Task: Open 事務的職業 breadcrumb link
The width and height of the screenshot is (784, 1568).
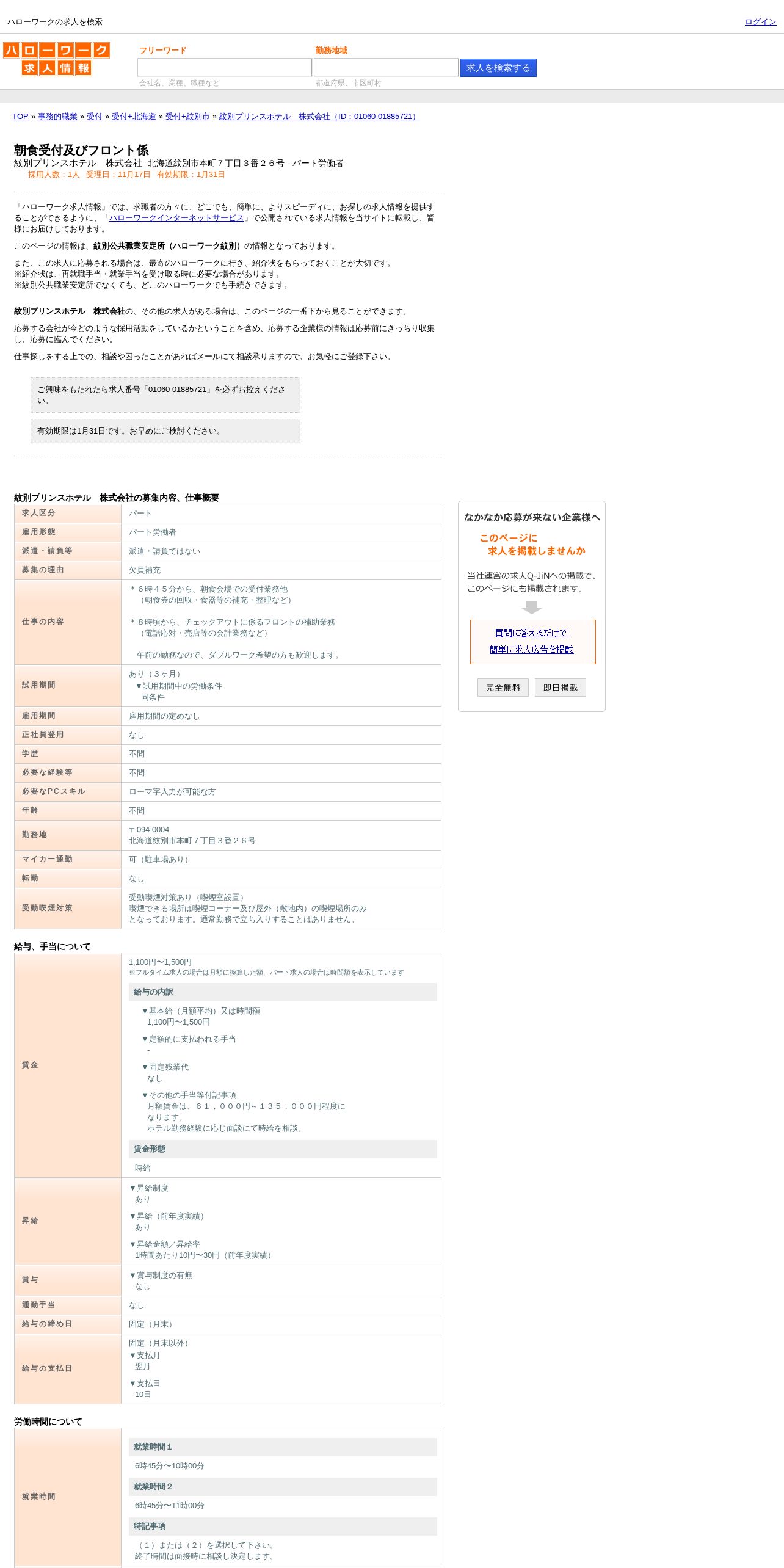Action: 57,117
